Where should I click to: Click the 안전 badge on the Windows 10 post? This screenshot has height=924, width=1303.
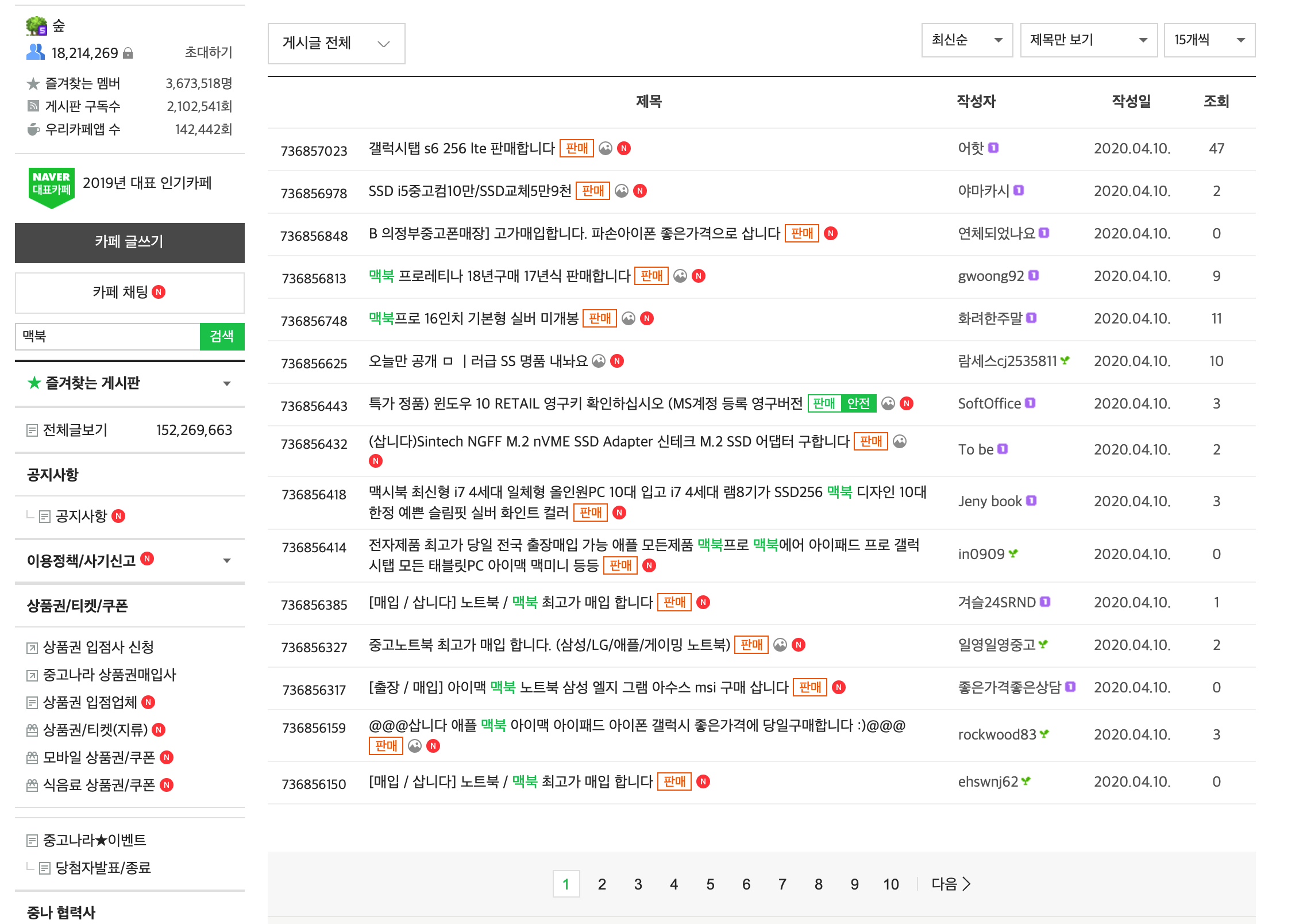coord(859,403)
